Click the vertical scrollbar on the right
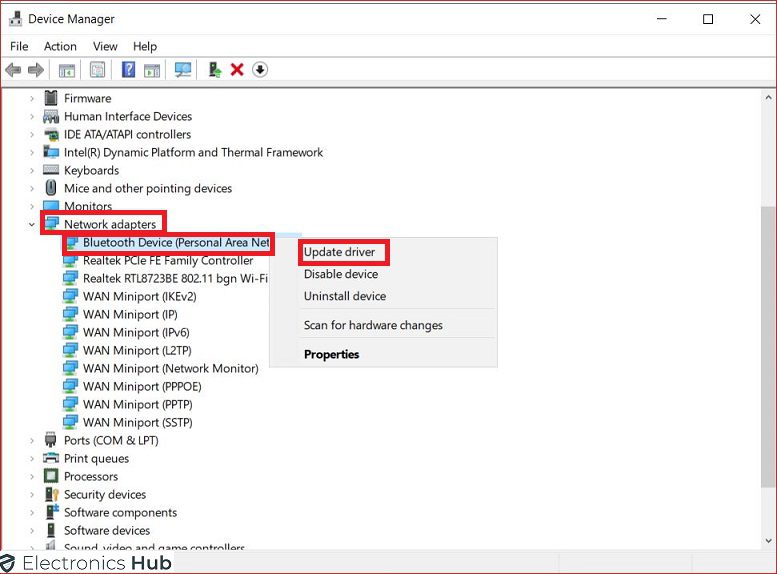Viewport: 777px width, 574px height. [x=767, y=300]
